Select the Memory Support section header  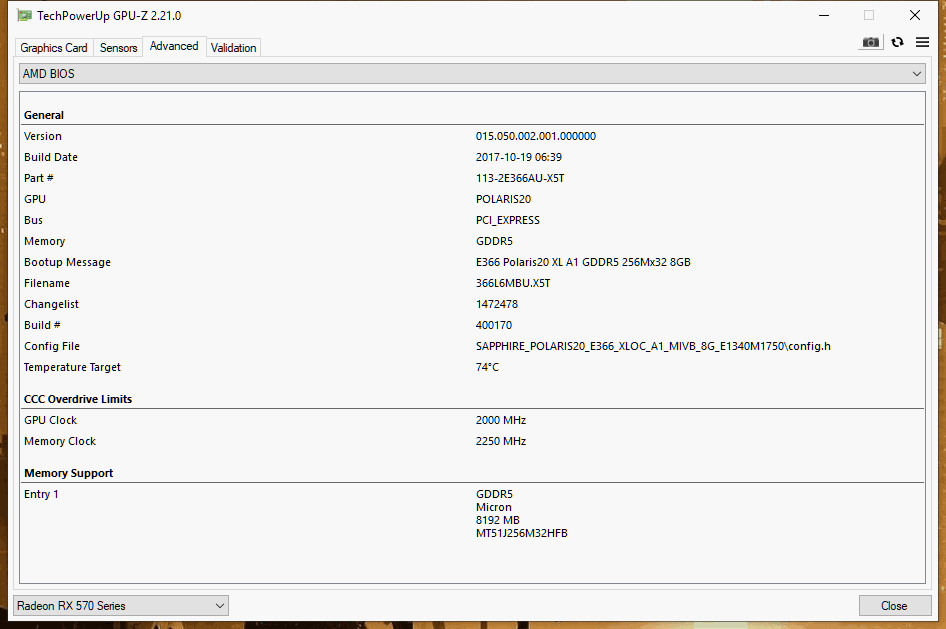[x=69, y=473]
